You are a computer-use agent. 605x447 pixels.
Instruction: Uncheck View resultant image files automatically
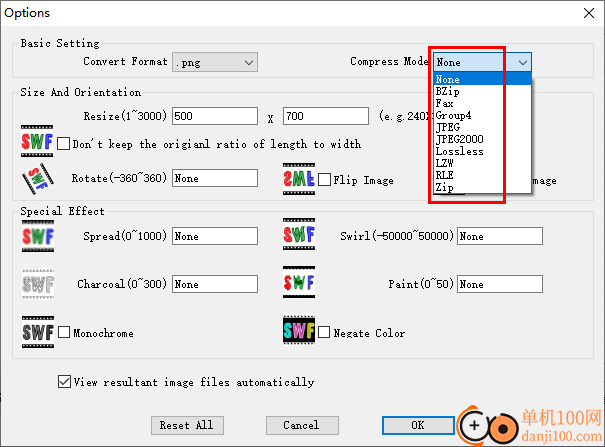tap(64, 381)
